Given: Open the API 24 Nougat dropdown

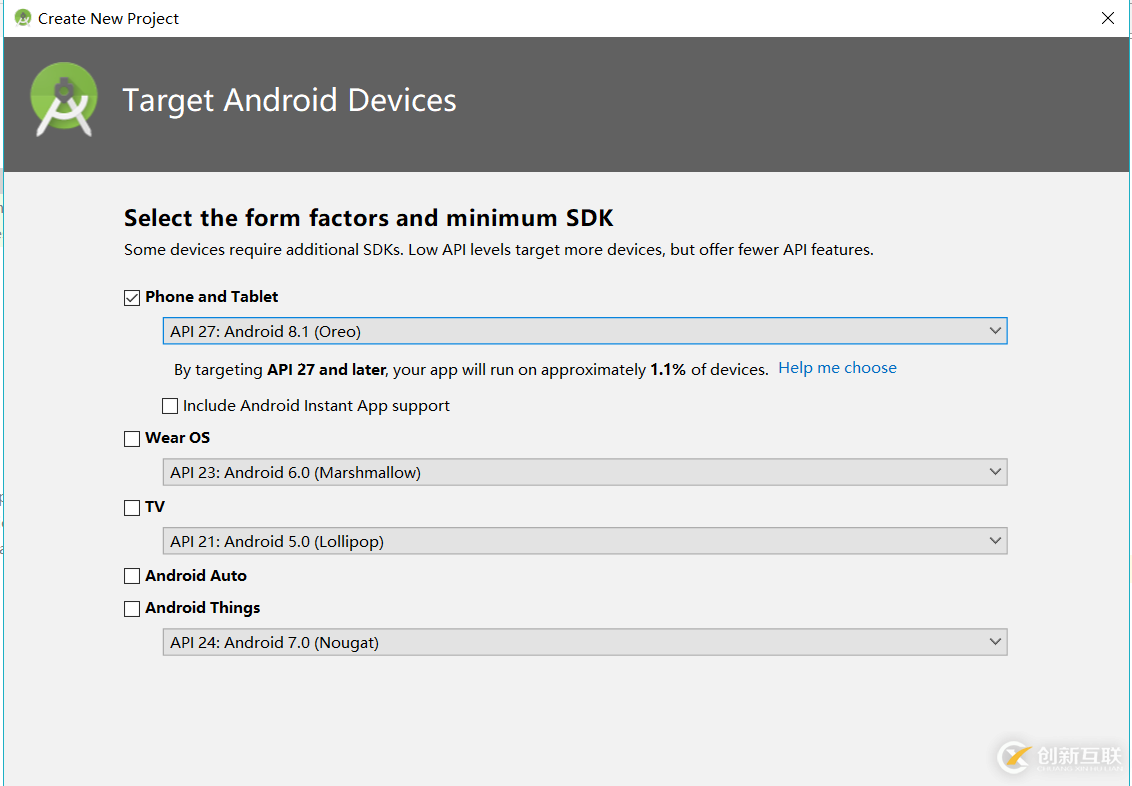Looking at the screenshot, I should click(x=585, y=641).
